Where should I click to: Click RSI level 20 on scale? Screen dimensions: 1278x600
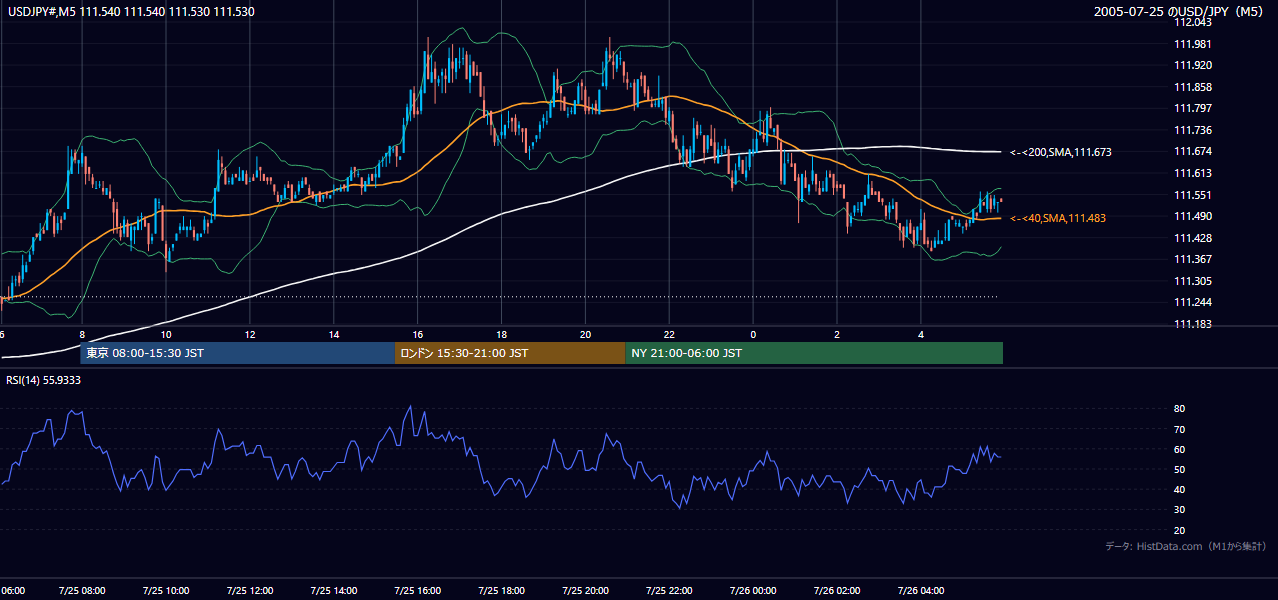tap(1179, 530)
